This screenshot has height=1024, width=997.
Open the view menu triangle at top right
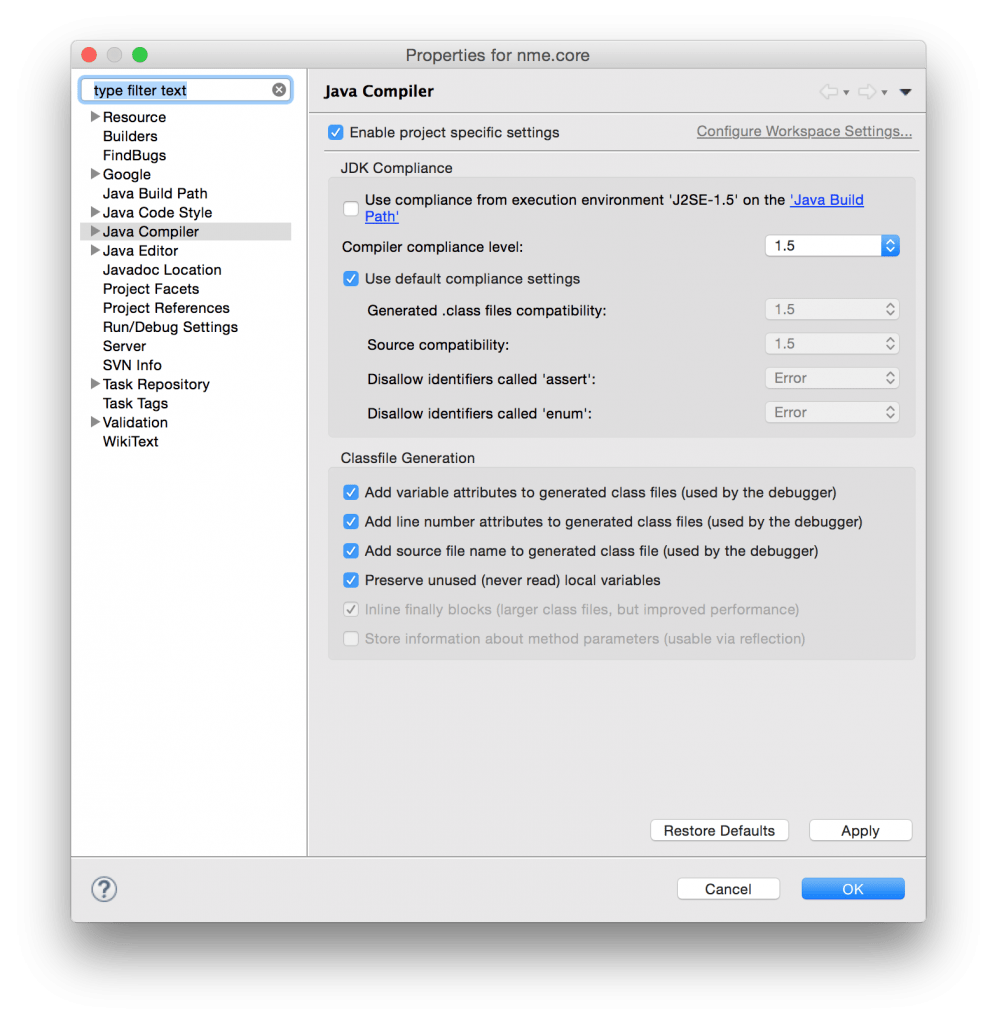[905, 91]
